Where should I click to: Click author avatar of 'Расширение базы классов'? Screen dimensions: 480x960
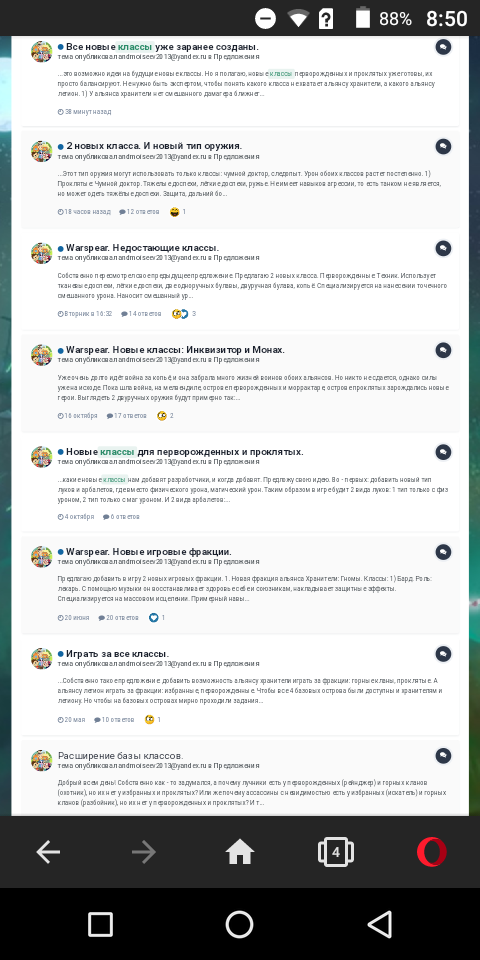point(42,760)
